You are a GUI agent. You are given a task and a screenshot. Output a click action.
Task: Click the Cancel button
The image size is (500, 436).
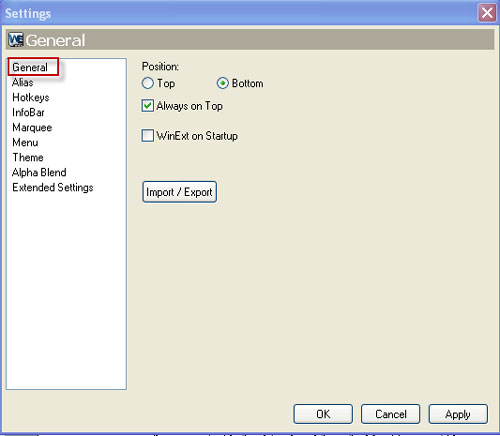[x=391, y=414]
